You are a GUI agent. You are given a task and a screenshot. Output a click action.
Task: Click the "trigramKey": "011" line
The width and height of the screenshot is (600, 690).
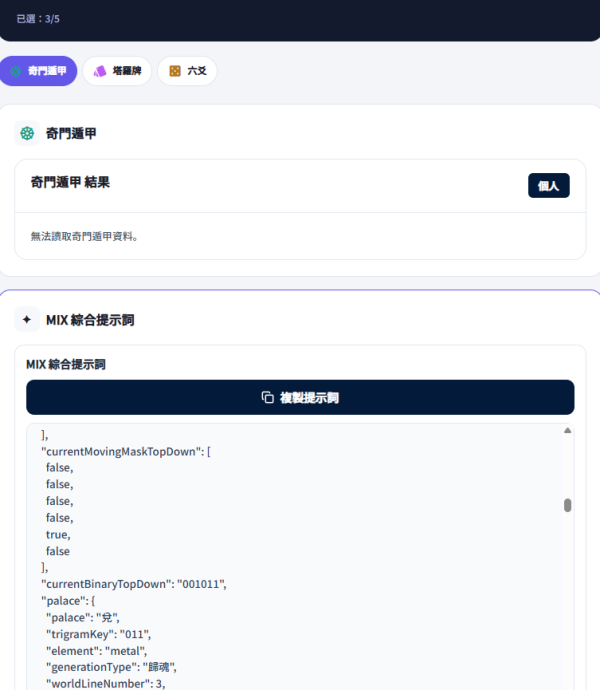pyautogui.click(x=99, y=634)
